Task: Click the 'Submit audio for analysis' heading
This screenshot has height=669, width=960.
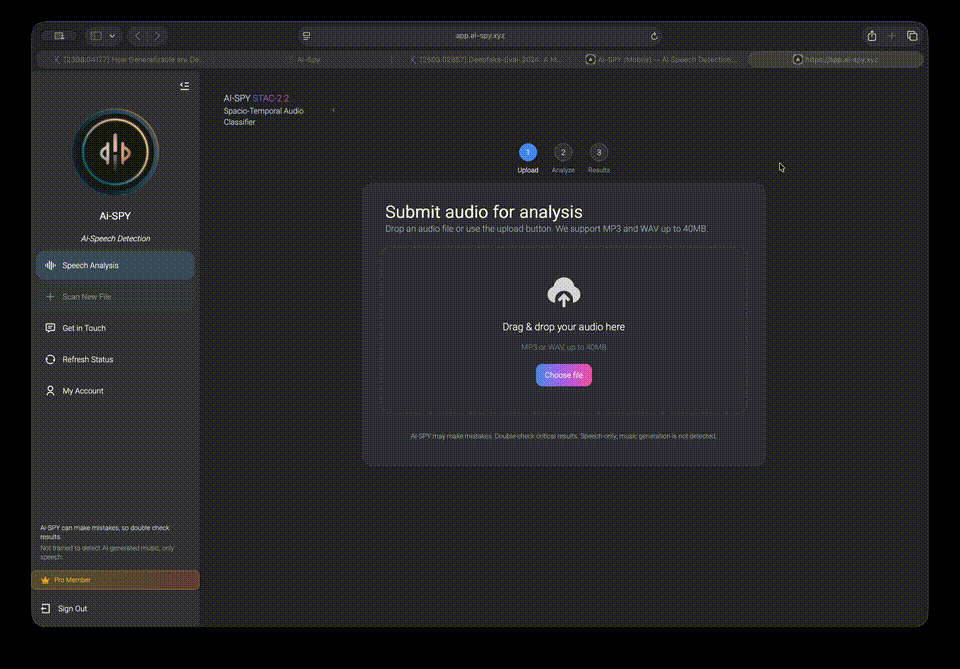Action: 484,212
